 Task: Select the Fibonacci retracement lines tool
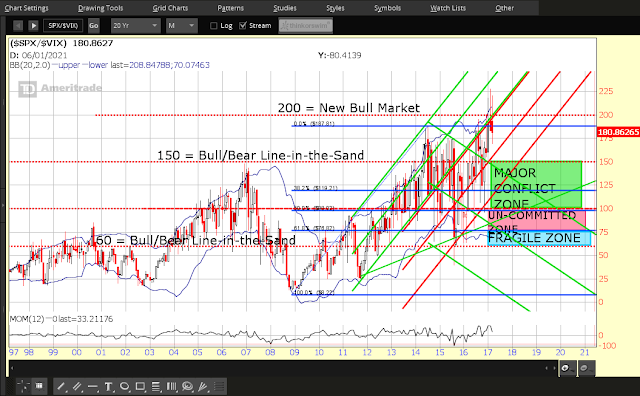coord(156,386)
